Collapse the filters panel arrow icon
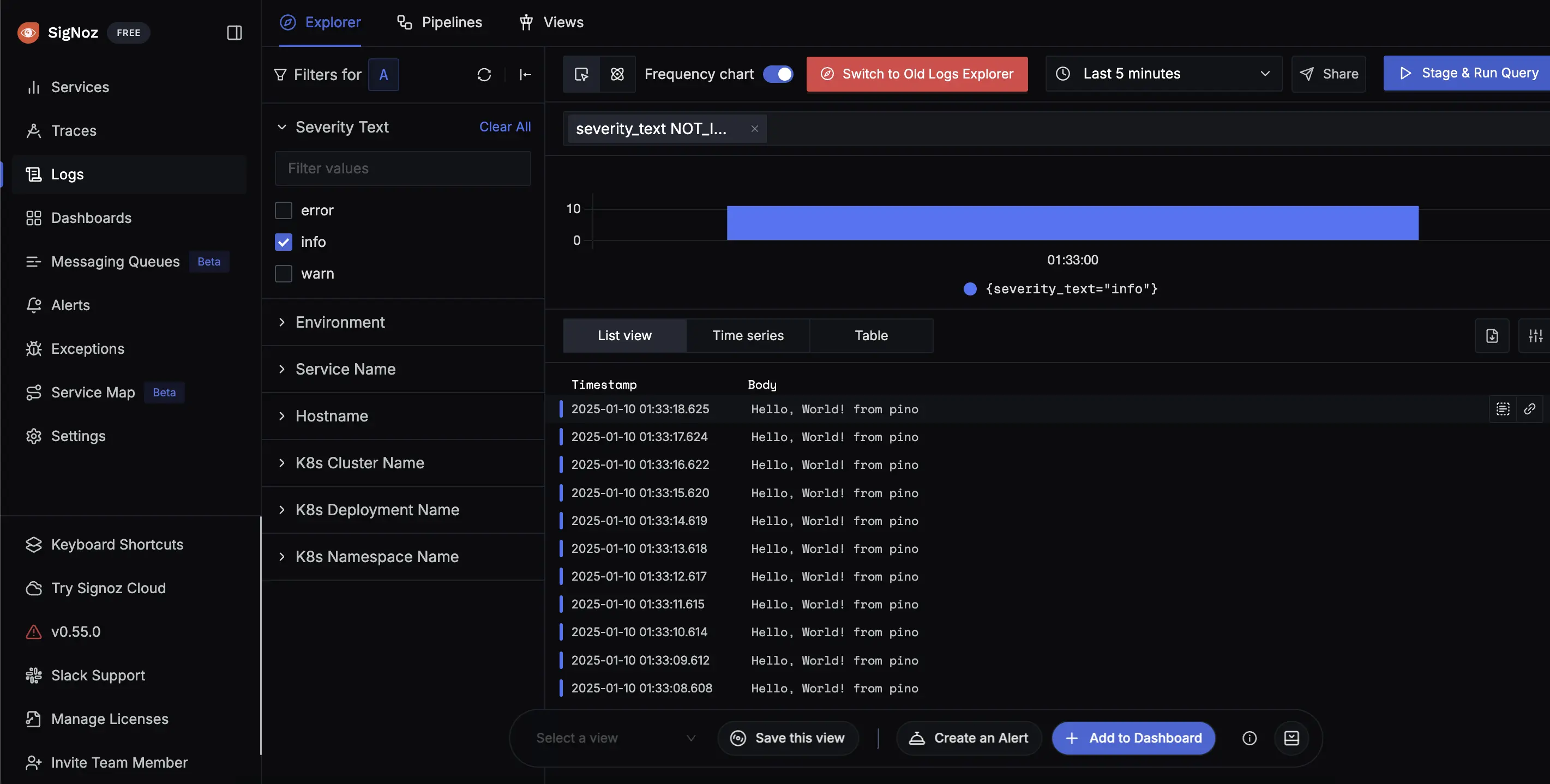Screen dimensions: 1550x784 (x=525, y=75)
